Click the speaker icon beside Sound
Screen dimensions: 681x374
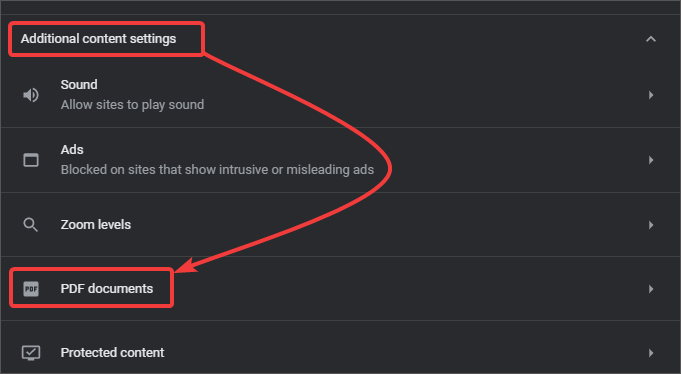click(31, 95)
